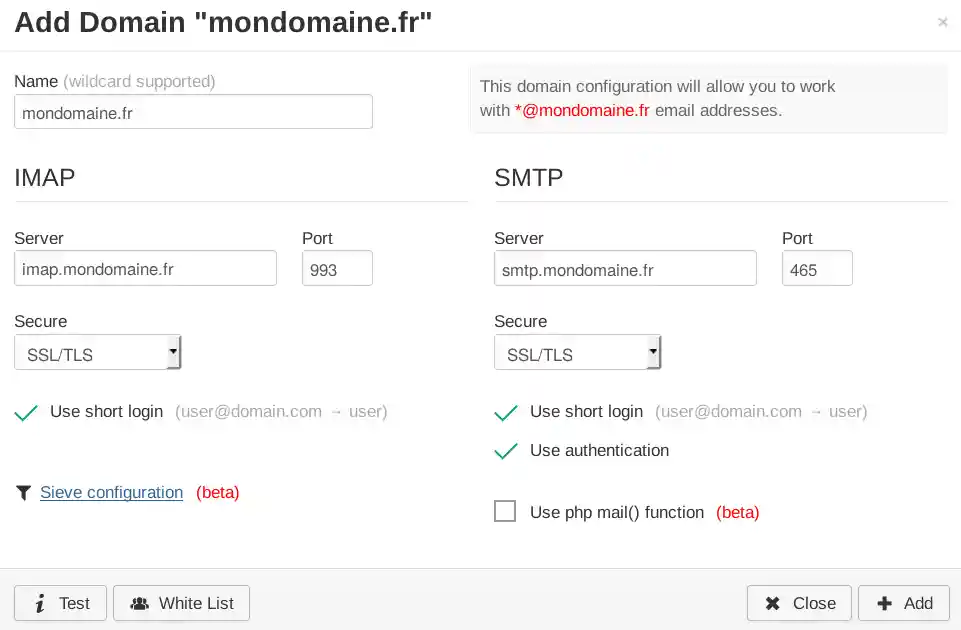Dismiss dialog with top-right X icon

[942, 22]
